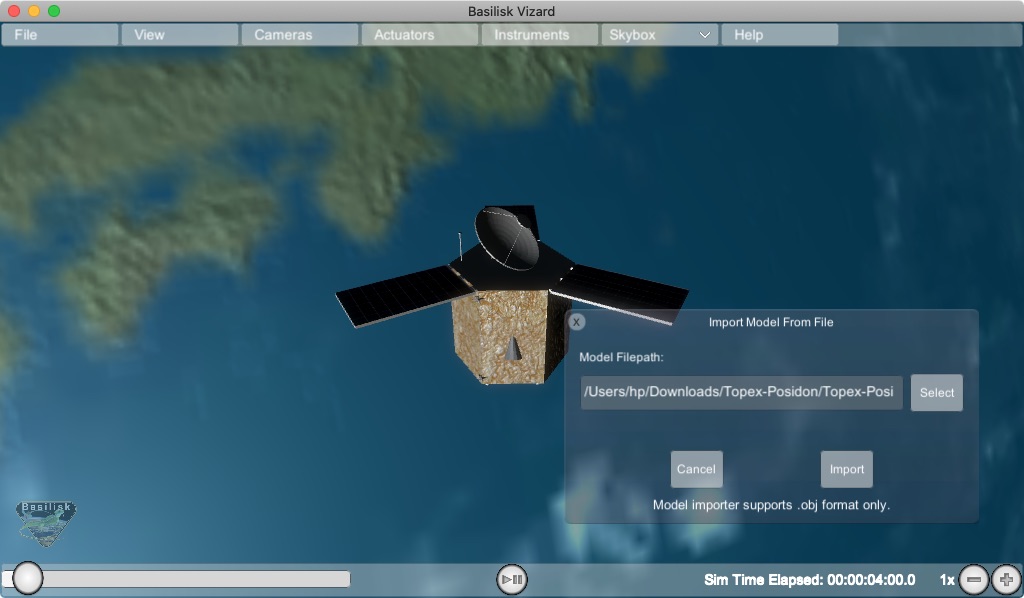Image resolution: width=1024 pixels, height=598 pixels.
Task: Open the Help menu
Action: 779,35
